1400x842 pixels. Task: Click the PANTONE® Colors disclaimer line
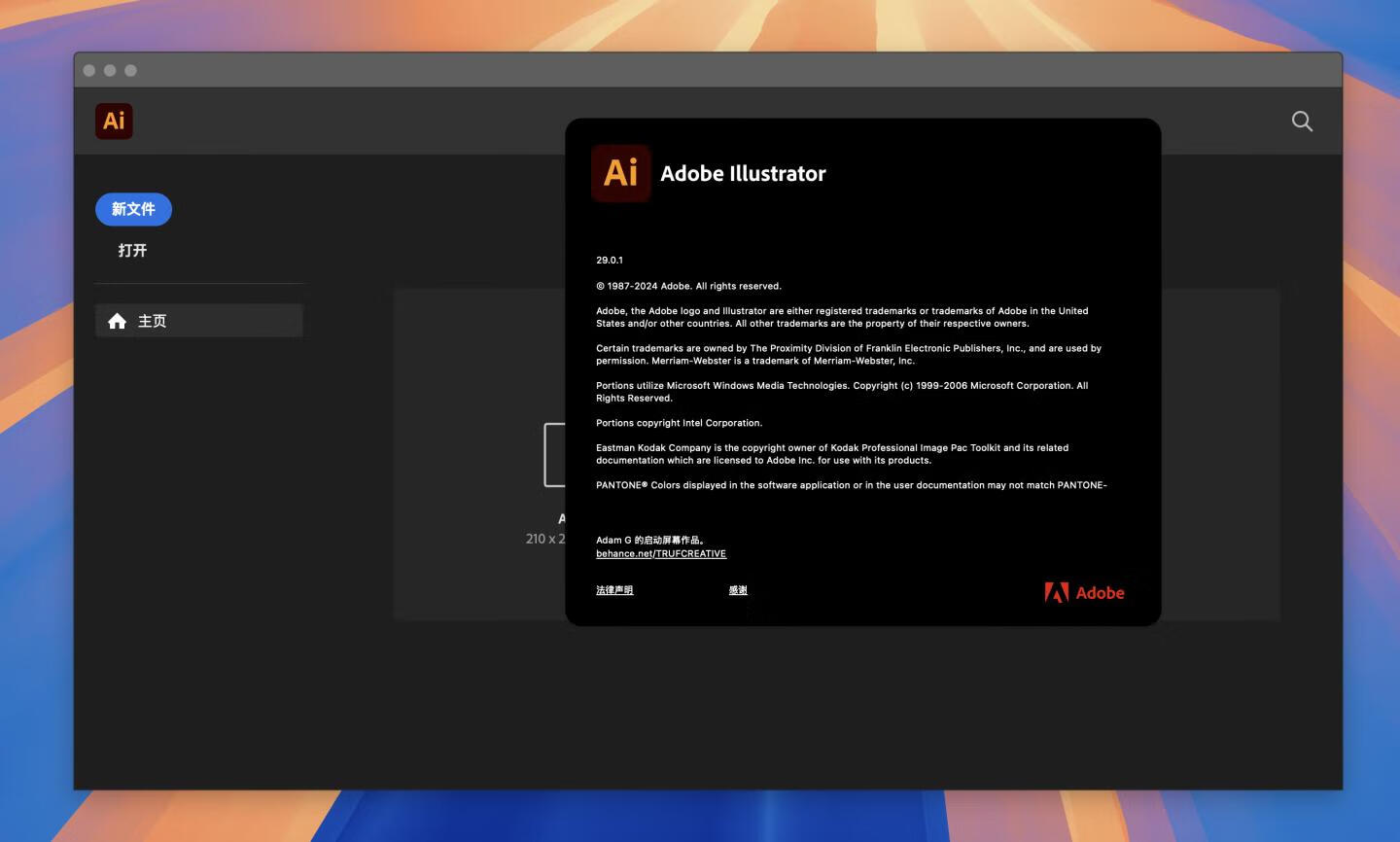(852, 485)
